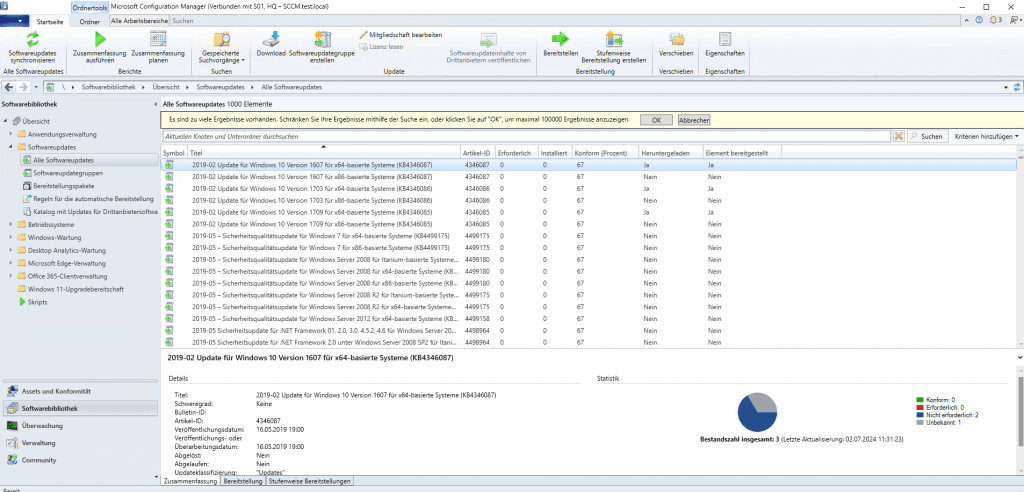This screenshot has height=492, width=1024.
Task: Open Zusammenfassung planen
Action: pos(157,40)
